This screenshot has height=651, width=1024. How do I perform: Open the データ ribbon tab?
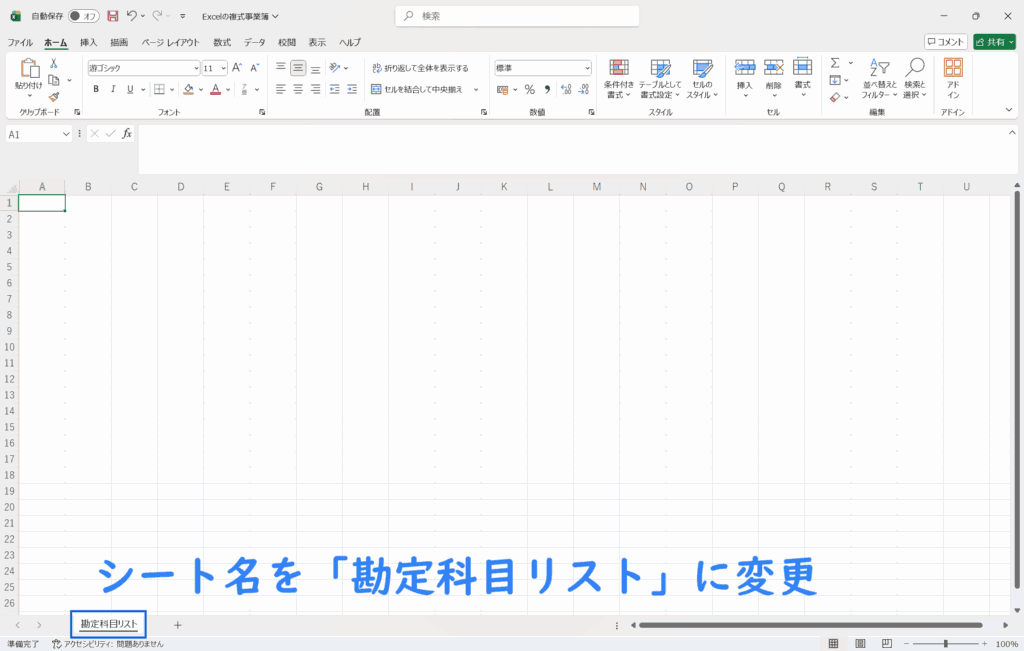tap(255, 42)
